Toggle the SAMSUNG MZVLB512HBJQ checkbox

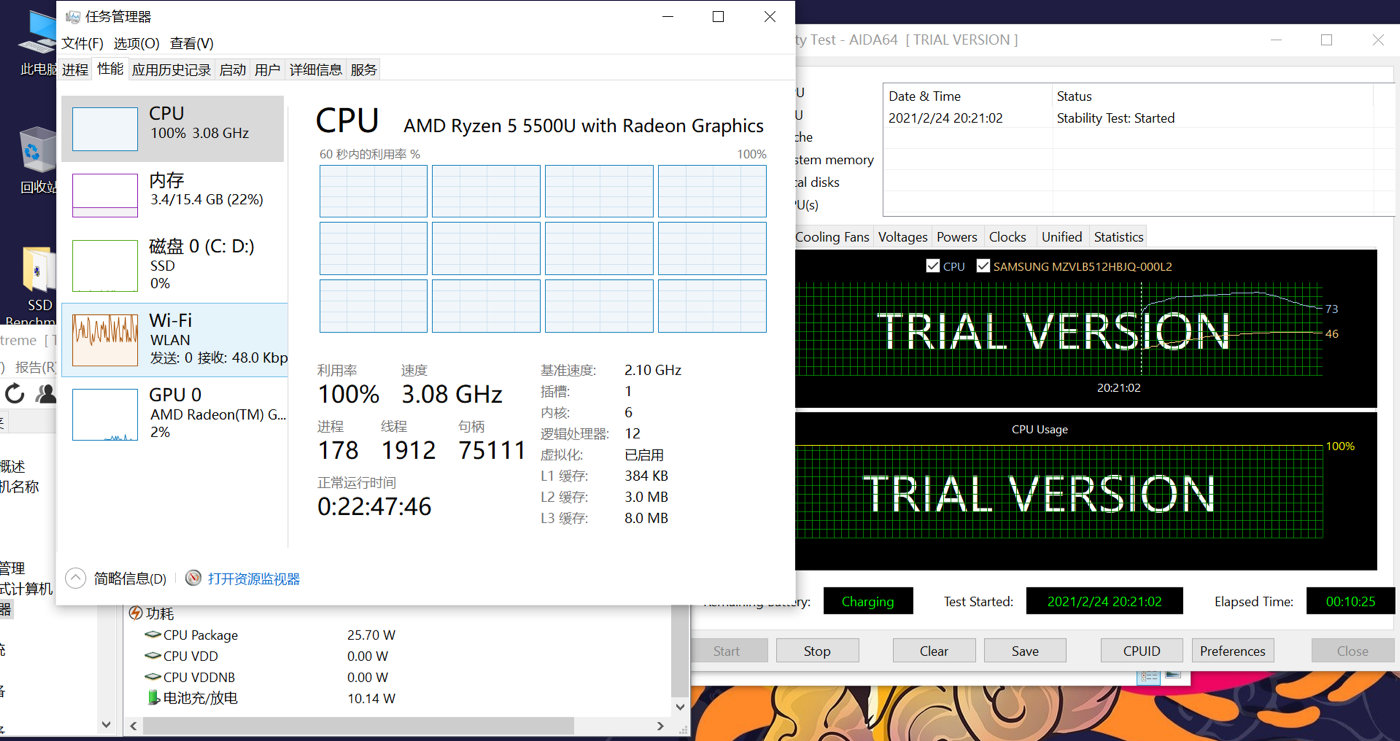(983, 266)
